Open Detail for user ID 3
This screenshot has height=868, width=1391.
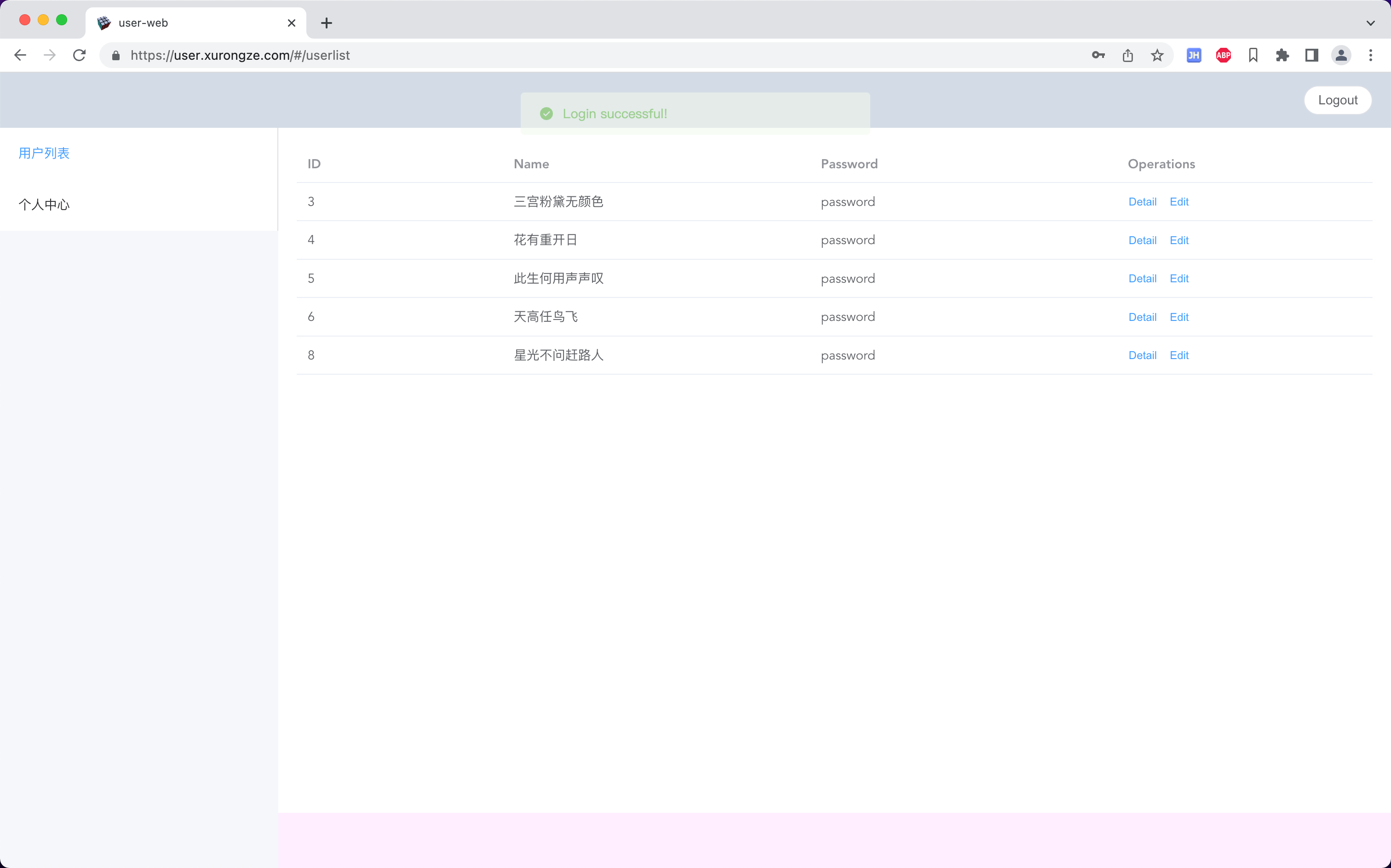click(x=1142, y=201)
